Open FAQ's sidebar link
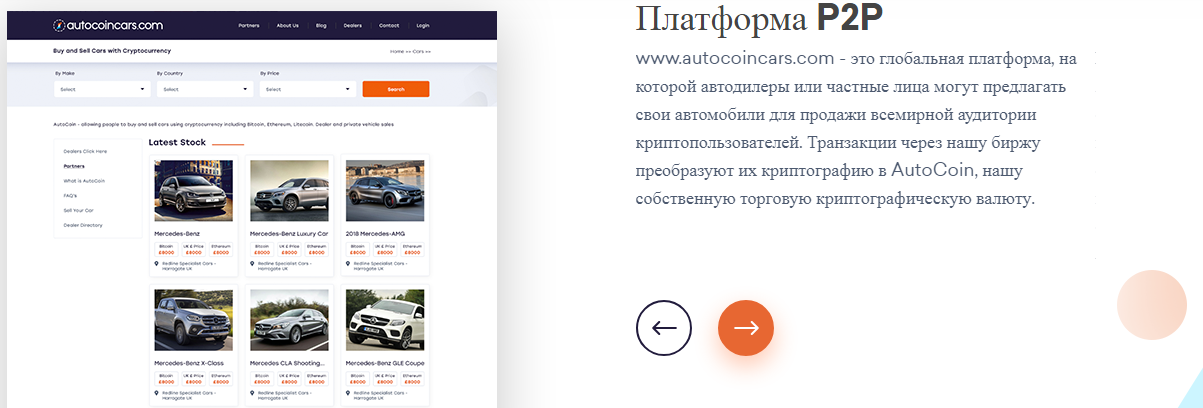 tap(70, 196)
